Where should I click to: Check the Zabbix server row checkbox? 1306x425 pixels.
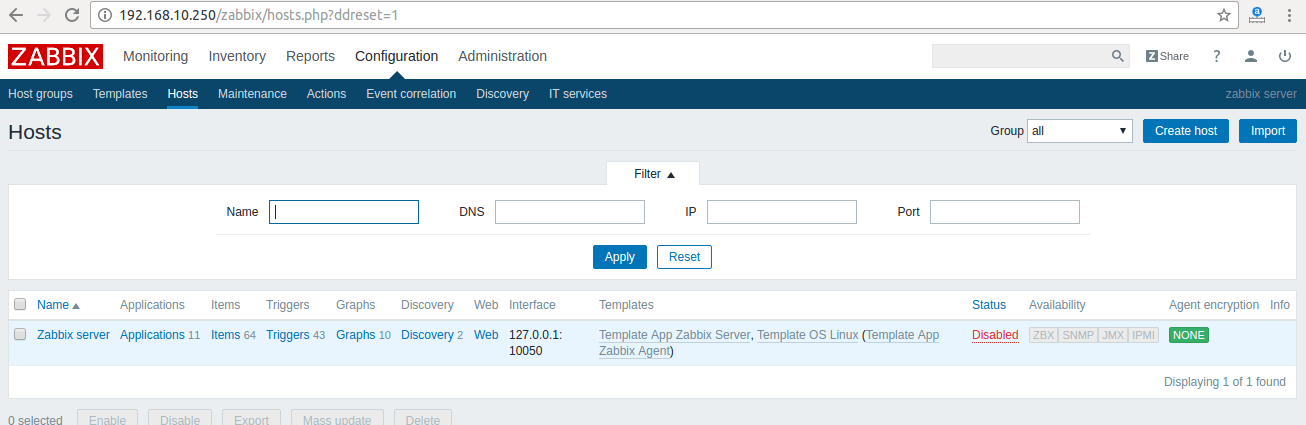(20, 335)
